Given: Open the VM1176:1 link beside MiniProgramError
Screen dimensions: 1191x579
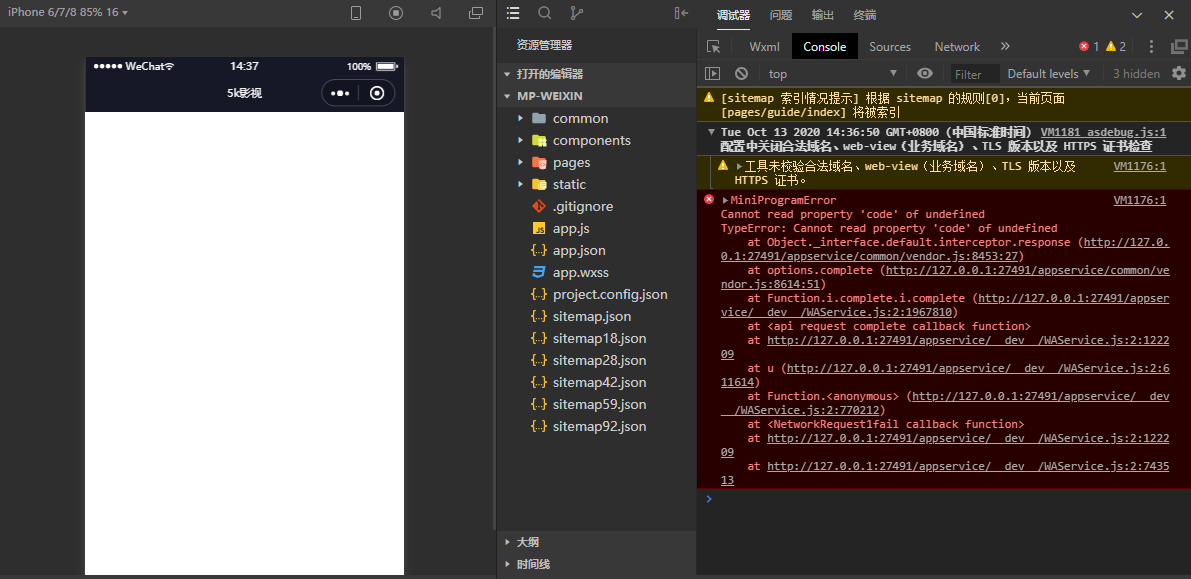Looking at the screenshot, I should (1139, 201).
